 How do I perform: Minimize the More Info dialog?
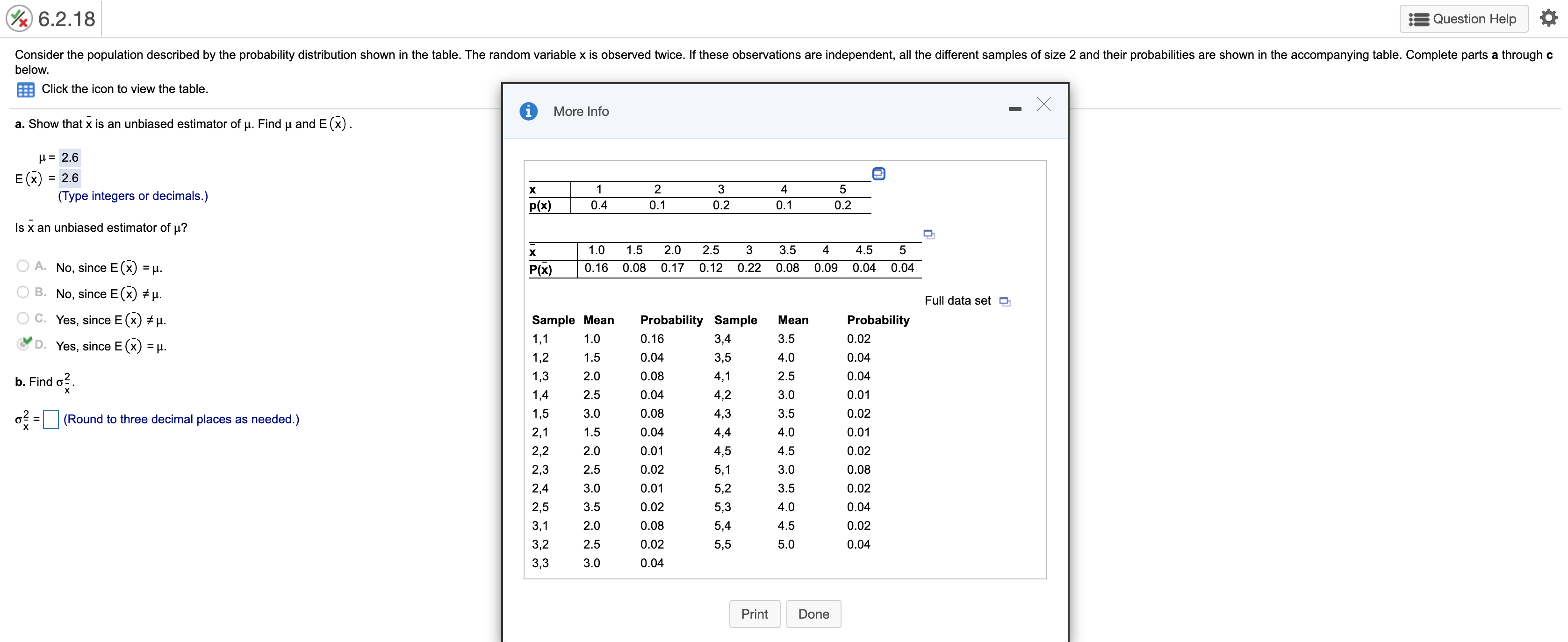pyautogui.click(x=1014, y=109)
